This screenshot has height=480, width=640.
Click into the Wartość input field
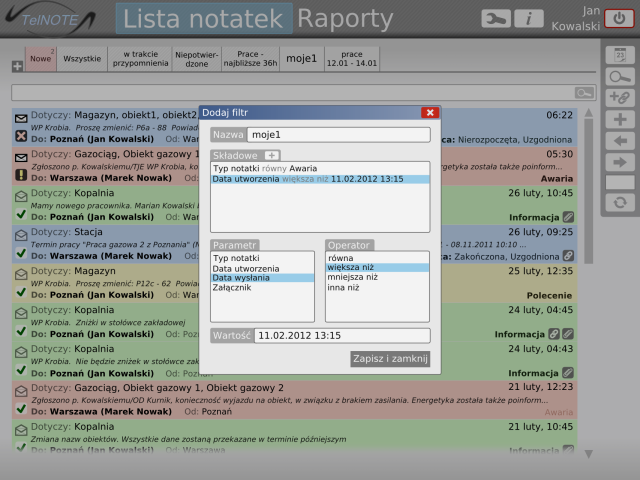point(342,336)
